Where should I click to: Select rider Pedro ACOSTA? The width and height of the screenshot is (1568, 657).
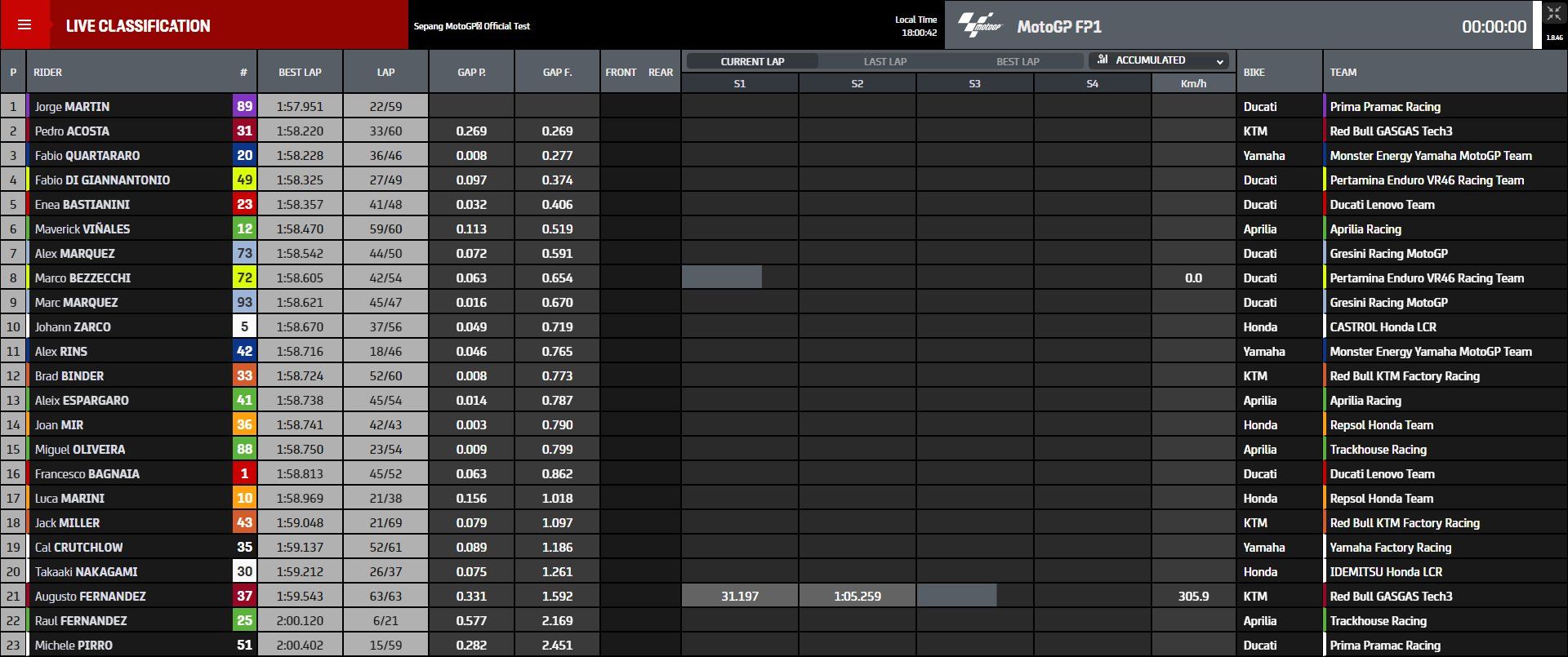click(x=72, y=131)
